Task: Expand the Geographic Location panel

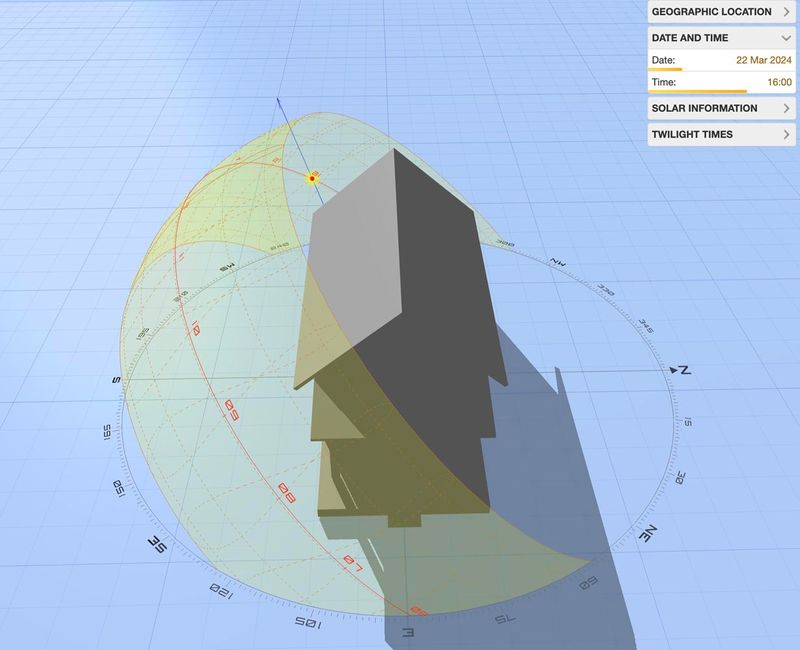Action: pos(721,12)
